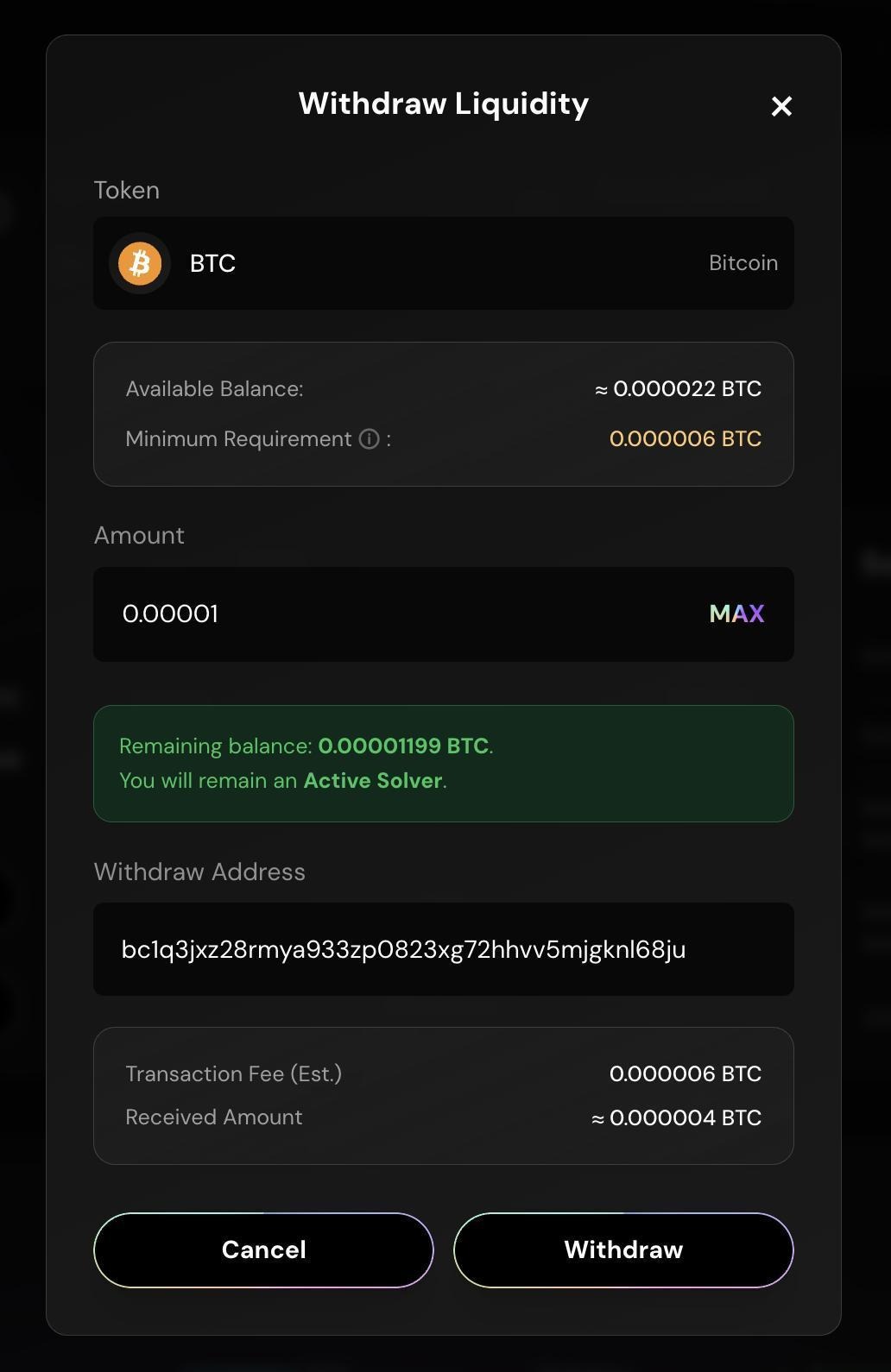Viewport: 891px width, 1372px height.
Task: Confirm with the Withdraw button
Action: click(623, 1249)
